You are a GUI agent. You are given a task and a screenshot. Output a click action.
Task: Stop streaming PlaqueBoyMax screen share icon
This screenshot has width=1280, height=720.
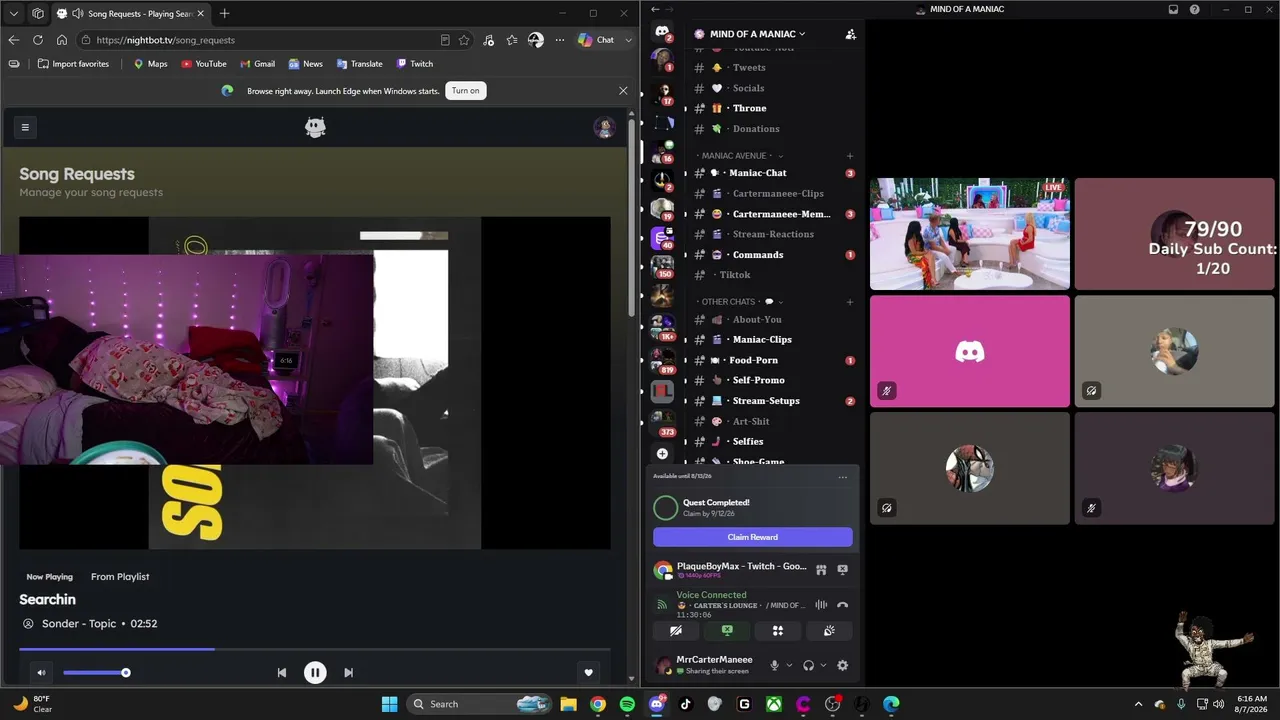842,569
